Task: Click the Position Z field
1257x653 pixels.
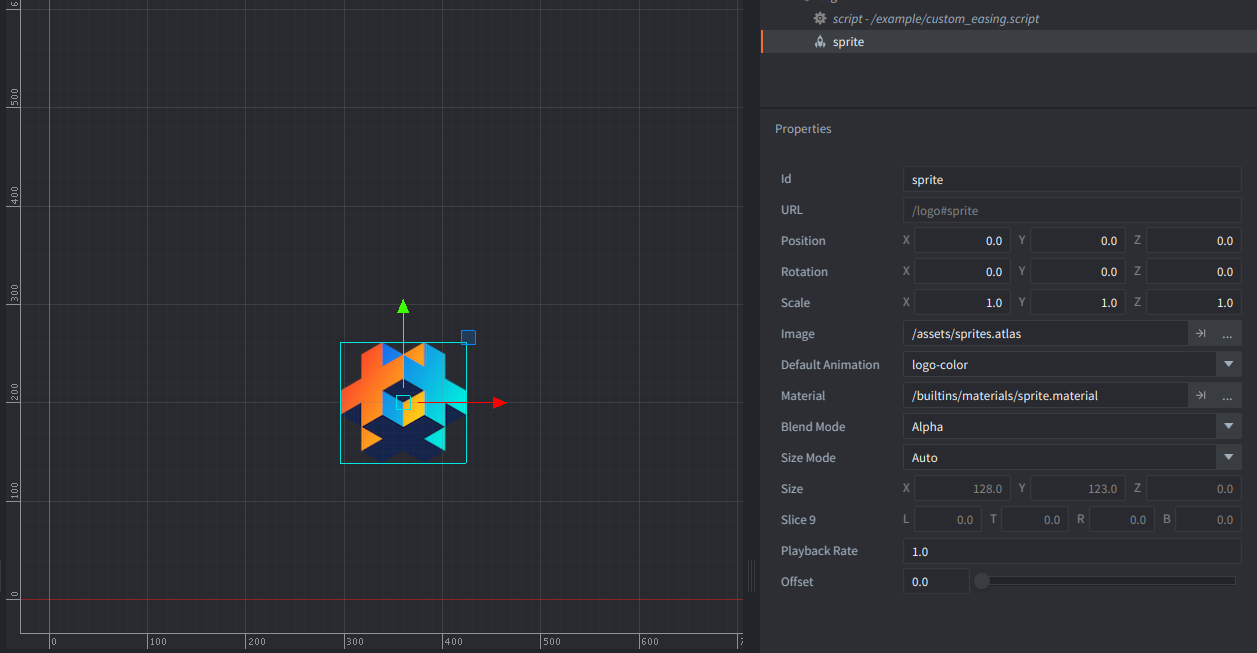Action: (x=1194, y=241)
